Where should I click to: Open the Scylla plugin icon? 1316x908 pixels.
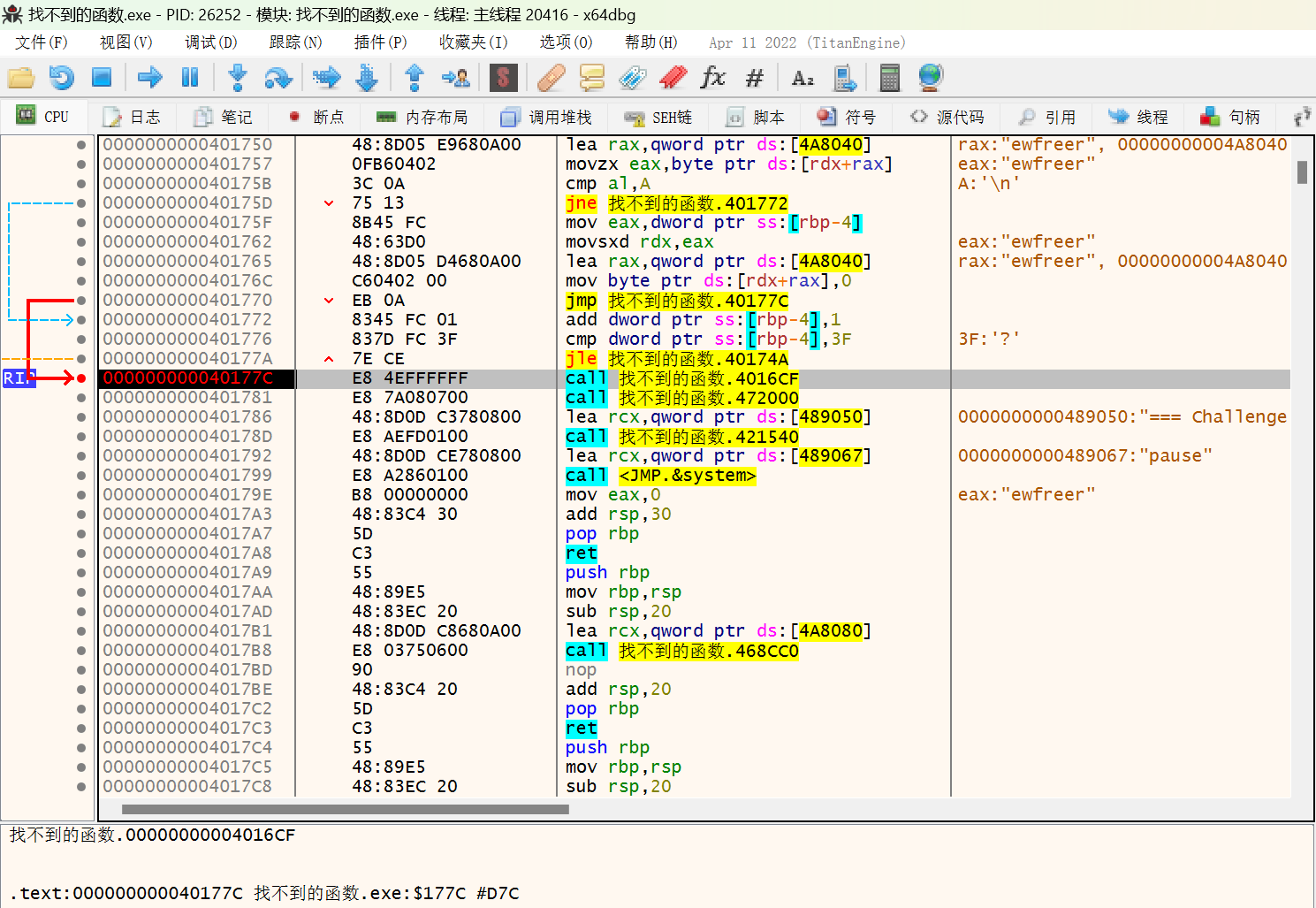click(x=503, y=78)
